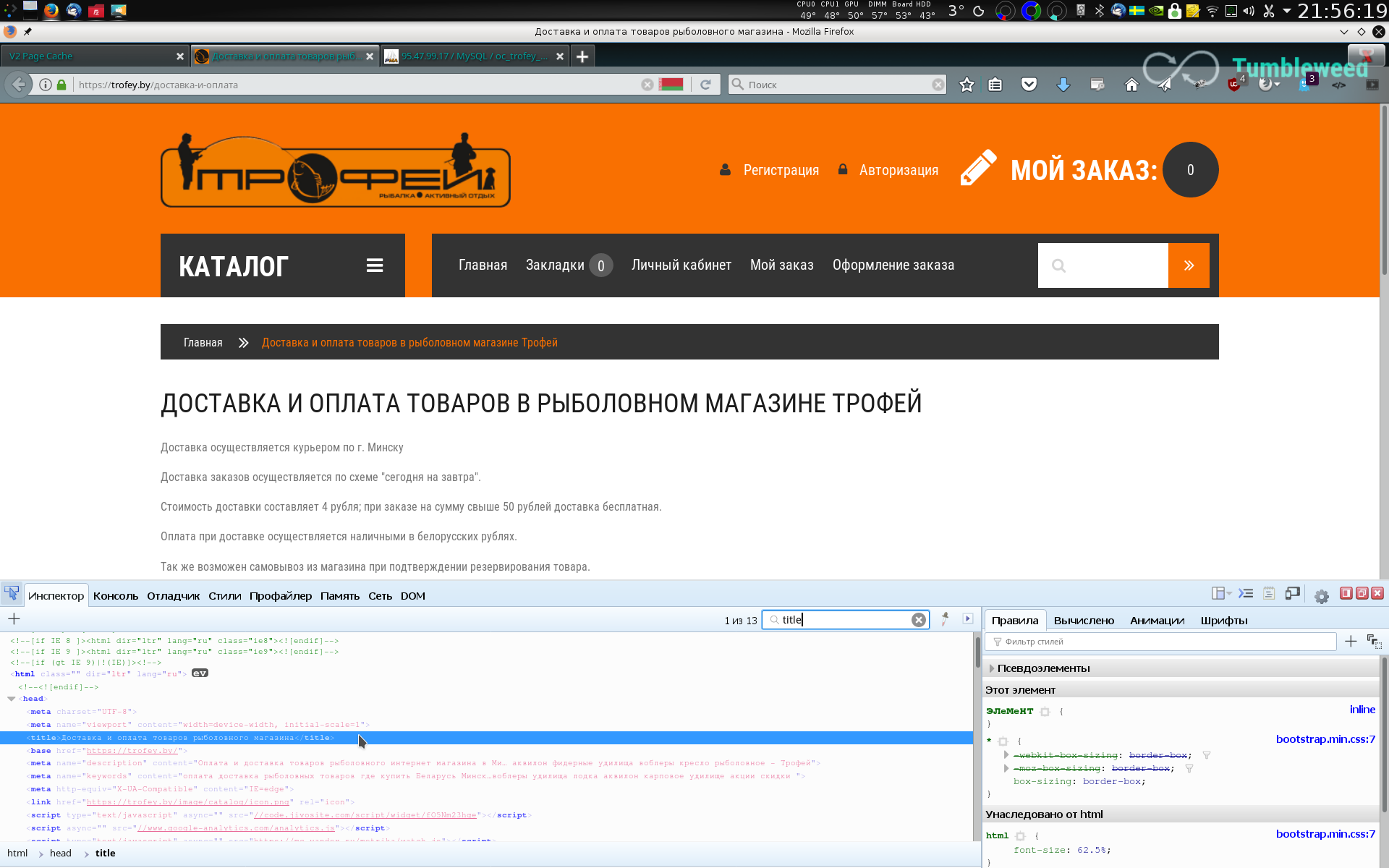Go to Firefox home page icon
Screen dimensions: 1389x868
point(1131,85)
